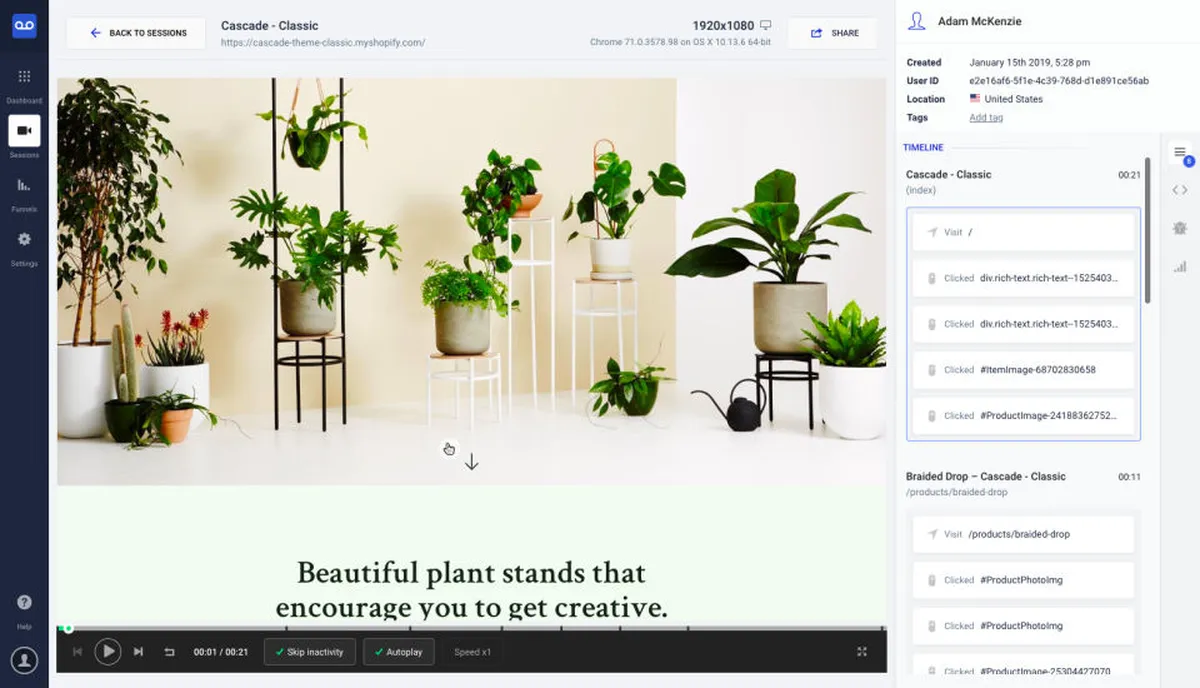Click the monitor icon beside 1920x1080
This screenshot has height=688, width=1200.
click(x=766, y=25)
